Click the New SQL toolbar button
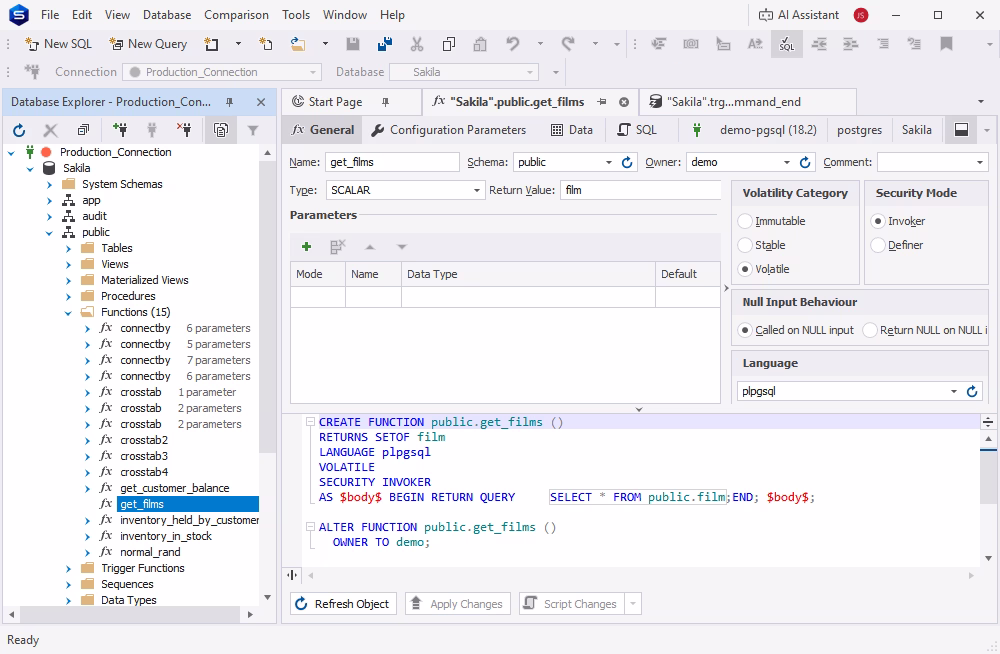 pyautogui.click(x=58, y=44)
